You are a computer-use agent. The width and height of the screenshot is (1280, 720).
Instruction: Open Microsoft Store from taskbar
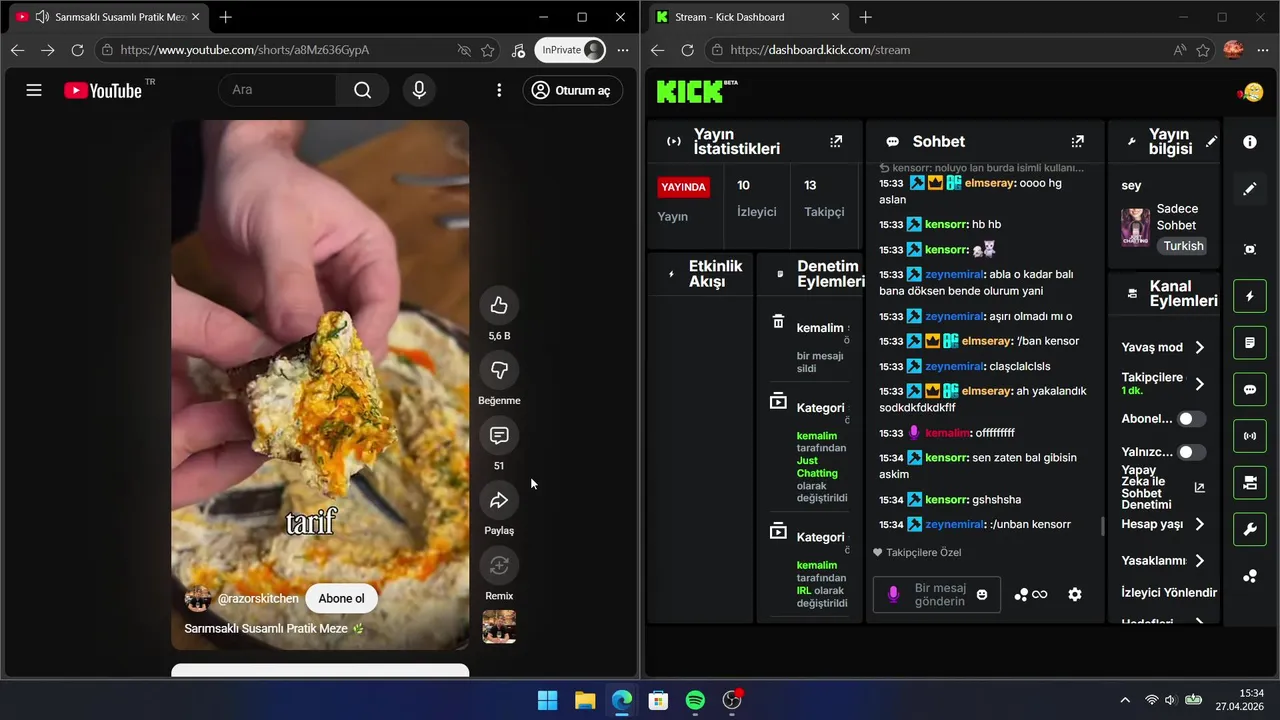[x=658, y=700]
